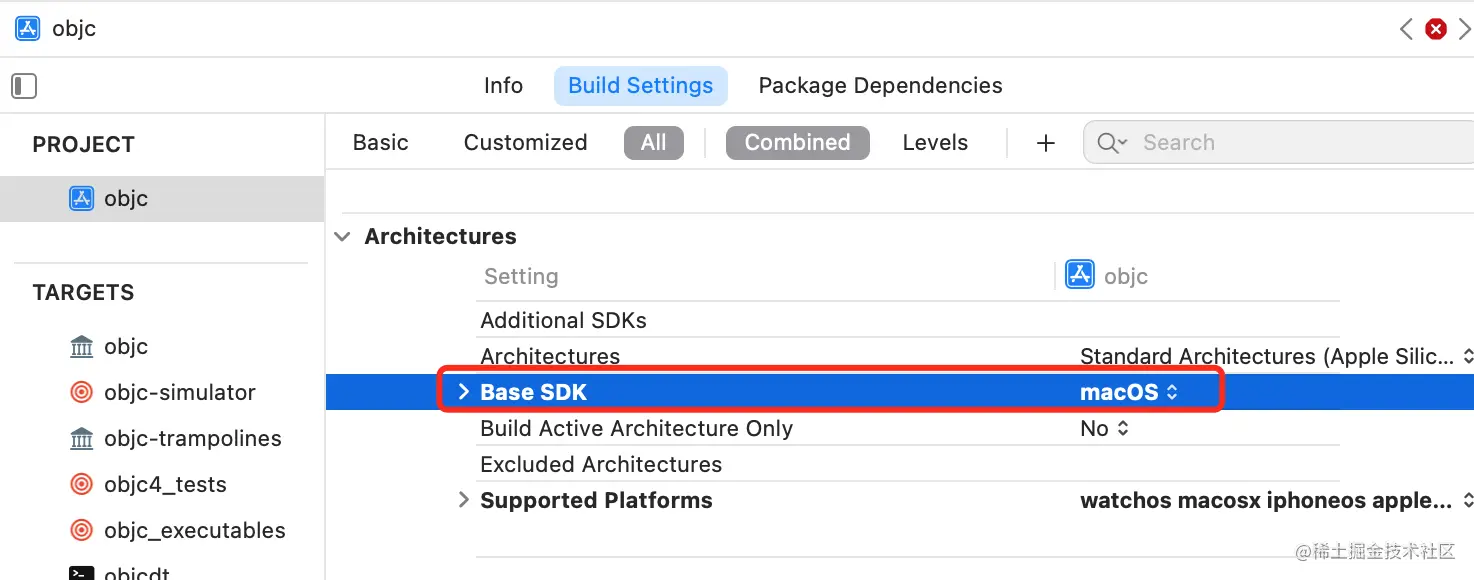The width and height of the screenshot is (1474, 580).
Task: Open the Package Dependencies tab
Action: click(880, 86)
